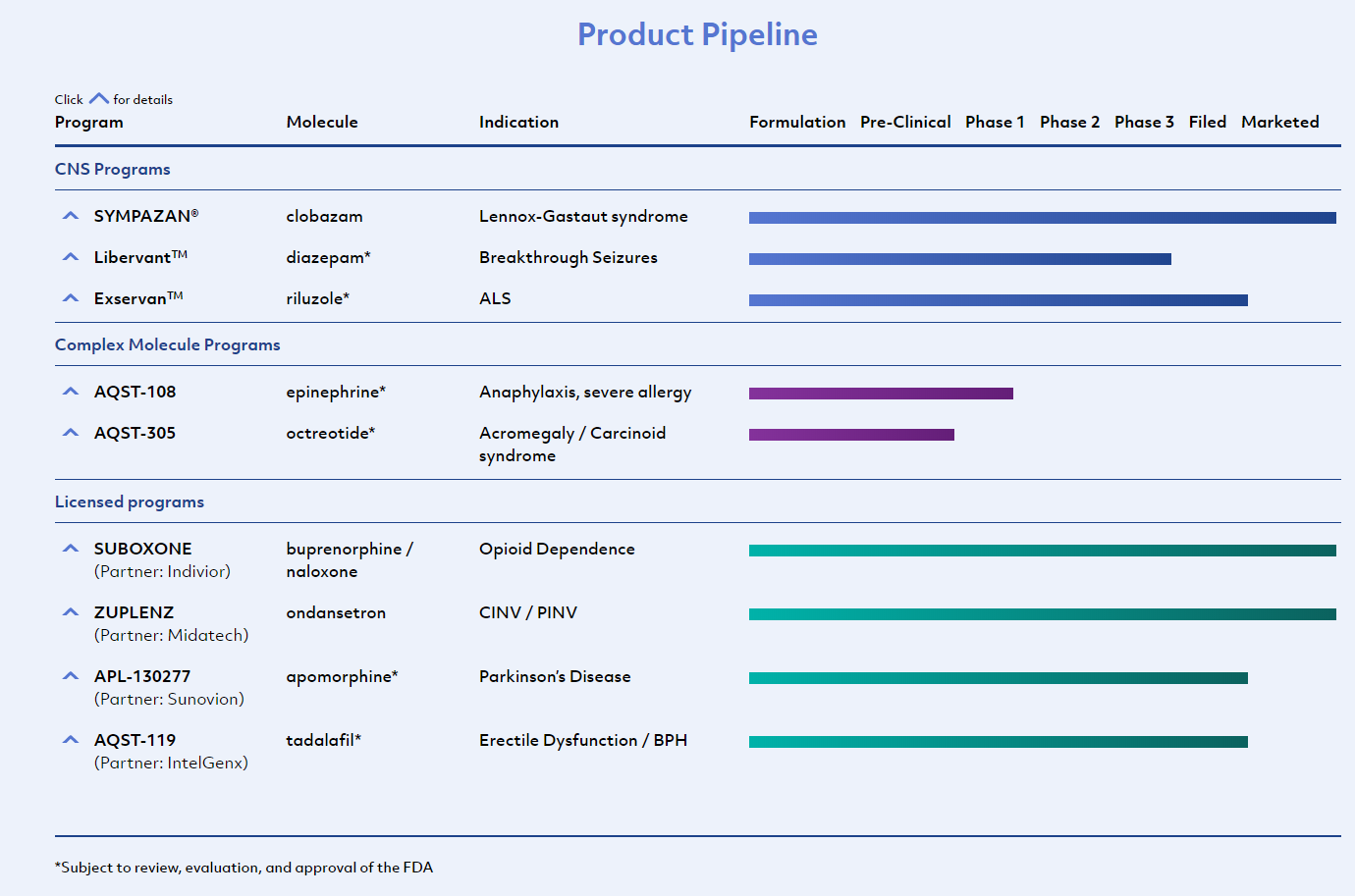The width and height of the screenshot is (1355, 896).
Task: Expand SUBOXONE program details chevron
Action: click(71, 549)
